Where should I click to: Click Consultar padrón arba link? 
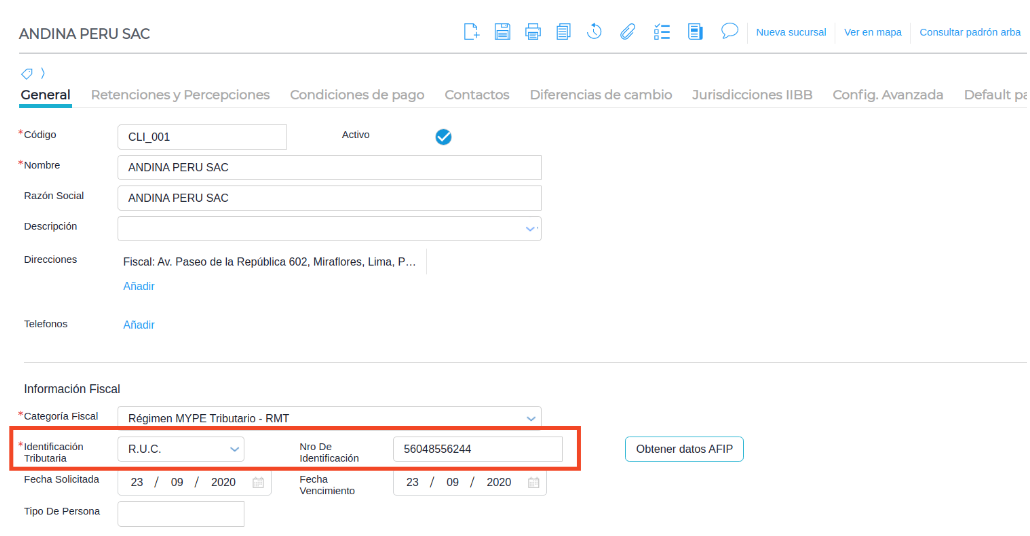[970, 32]
